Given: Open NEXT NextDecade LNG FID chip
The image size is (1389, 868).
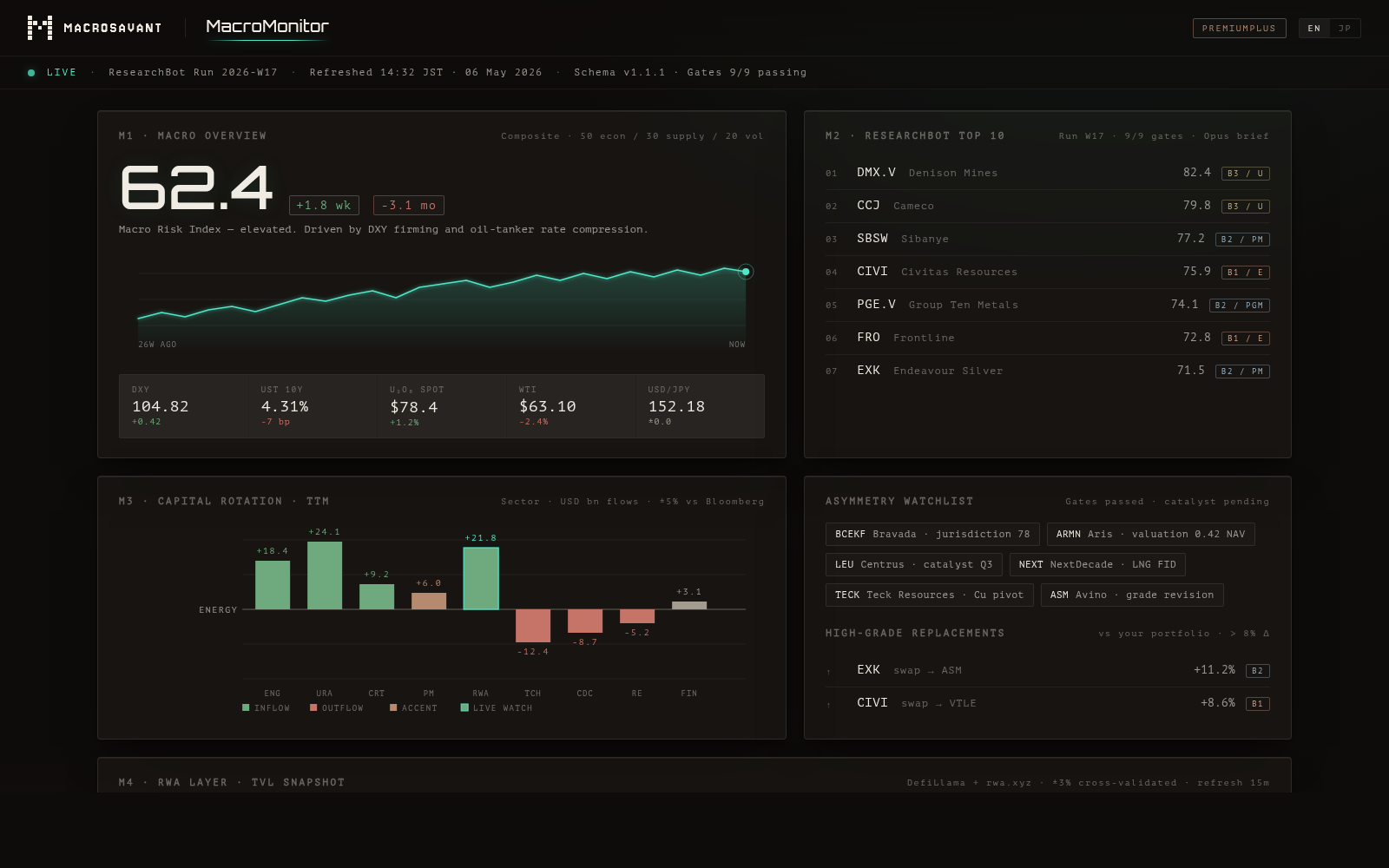Looking at the screenshot, I should (x=1097, y=565).
